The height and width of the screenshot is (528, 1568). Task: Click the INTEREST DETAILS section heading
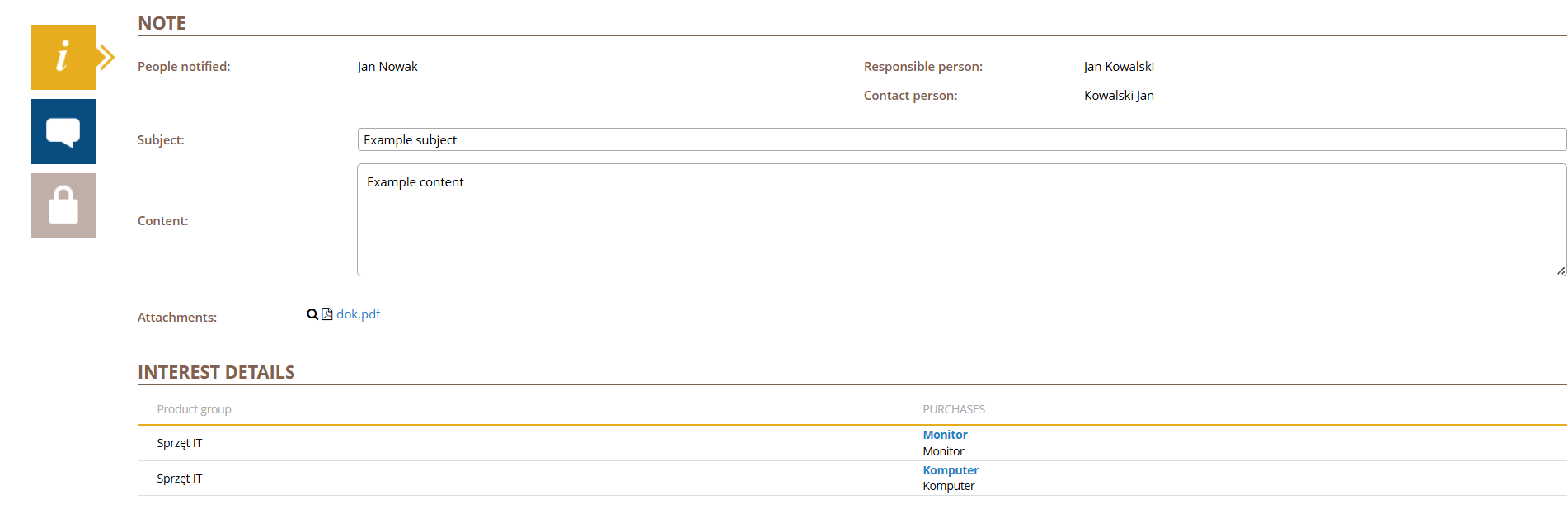[x=216, y=372]
